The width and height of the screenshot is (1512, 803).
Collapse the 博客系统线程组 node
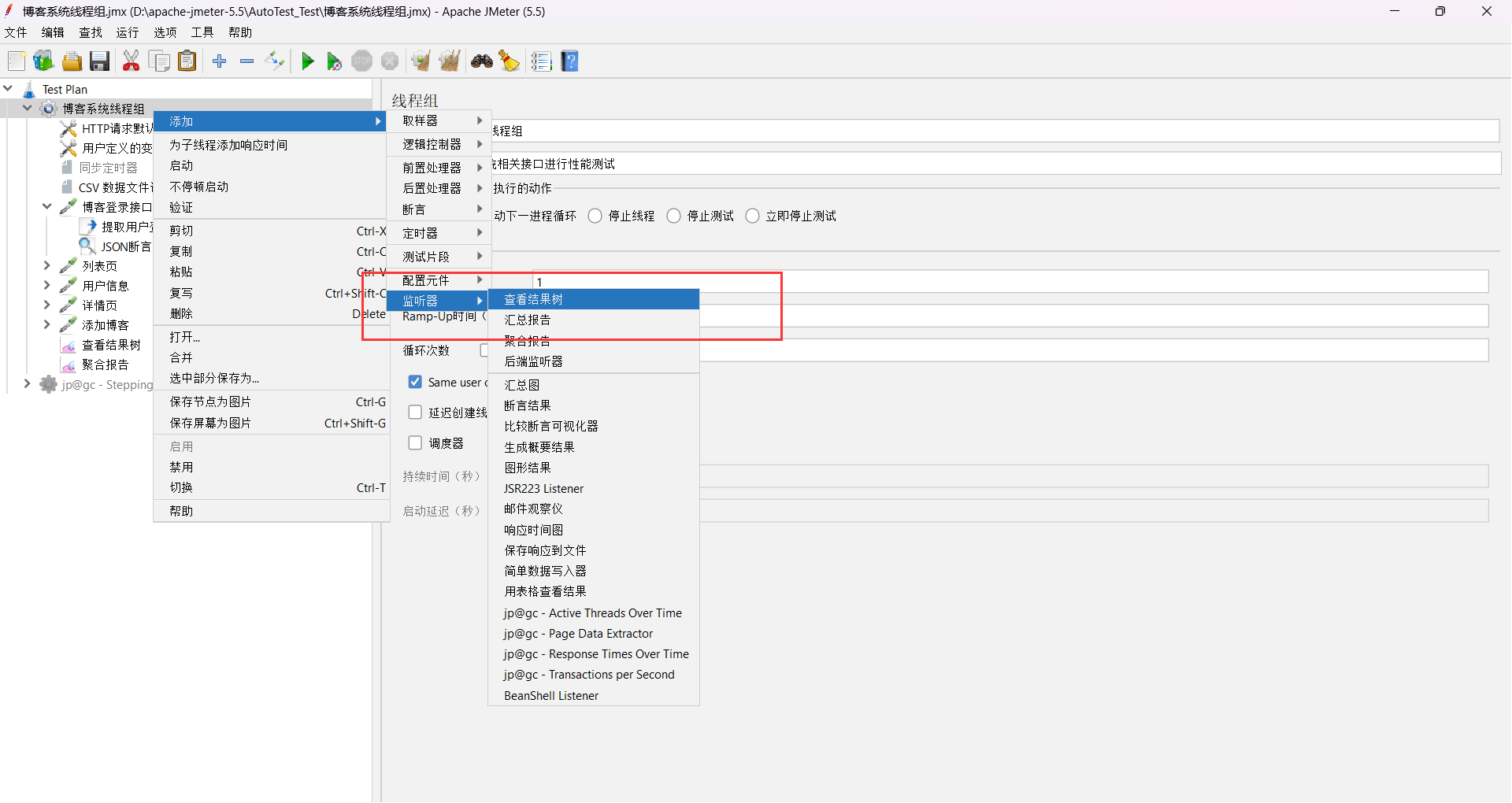[x=28, y=109]
